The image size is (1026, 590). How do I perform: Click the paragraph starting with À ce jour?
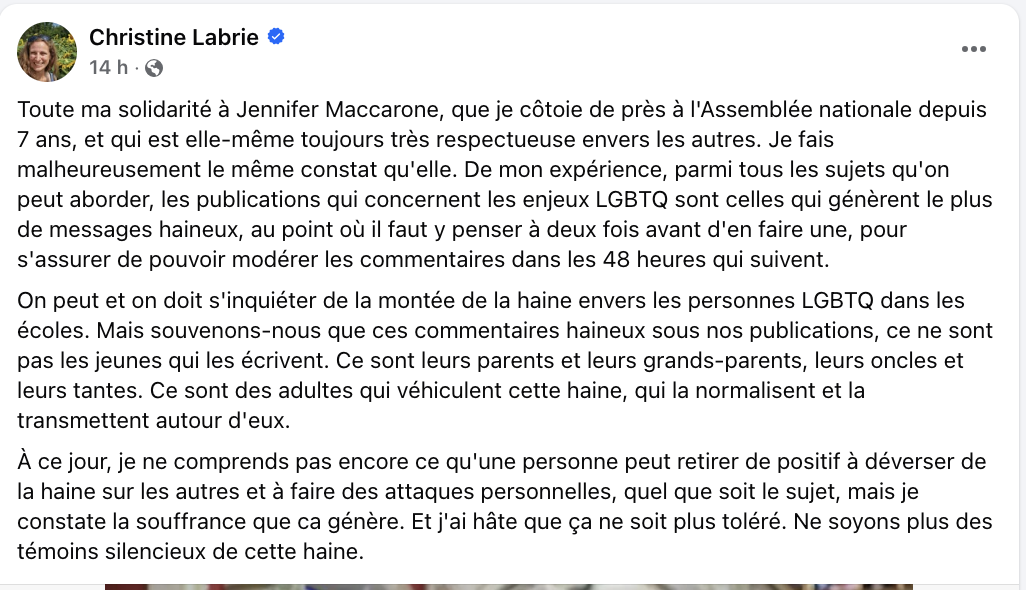[505, 506]
